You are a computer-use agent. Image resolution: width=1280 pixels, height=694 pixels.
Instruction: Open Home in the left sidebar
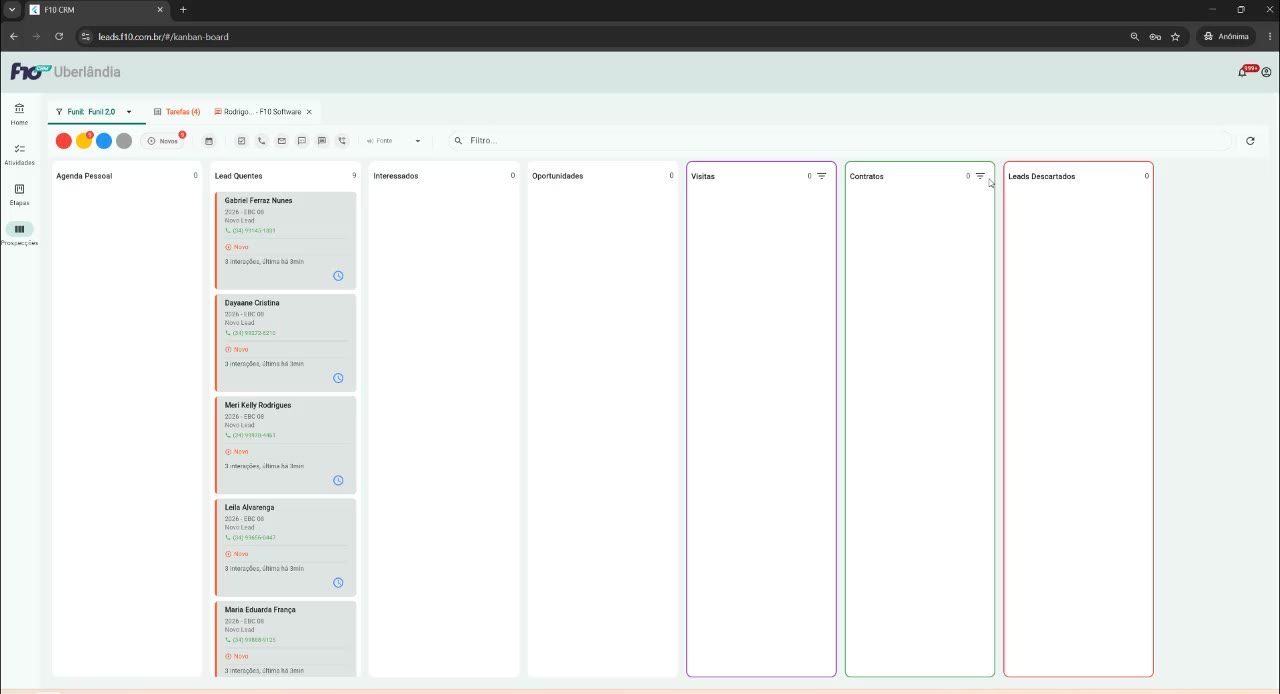coord(19,113)
